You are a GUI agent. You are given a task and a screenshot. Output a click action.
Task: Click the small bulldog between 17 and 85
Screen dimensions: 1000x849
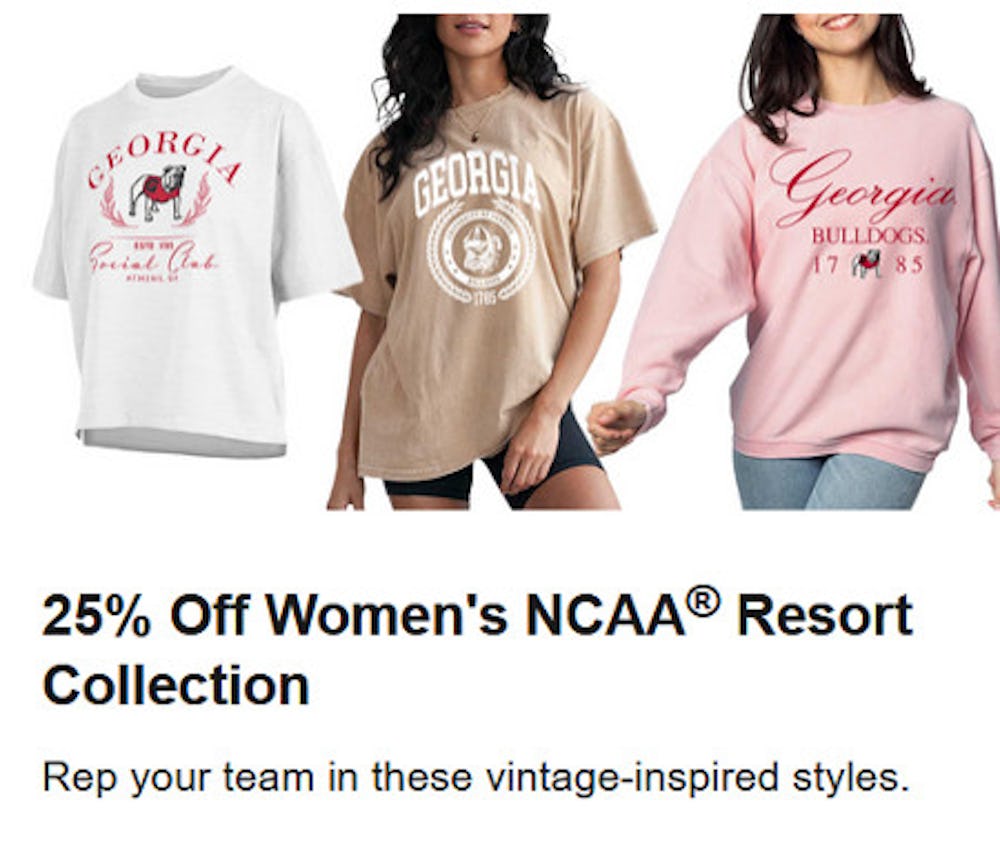pyautogui.click(x=866, y=265)
